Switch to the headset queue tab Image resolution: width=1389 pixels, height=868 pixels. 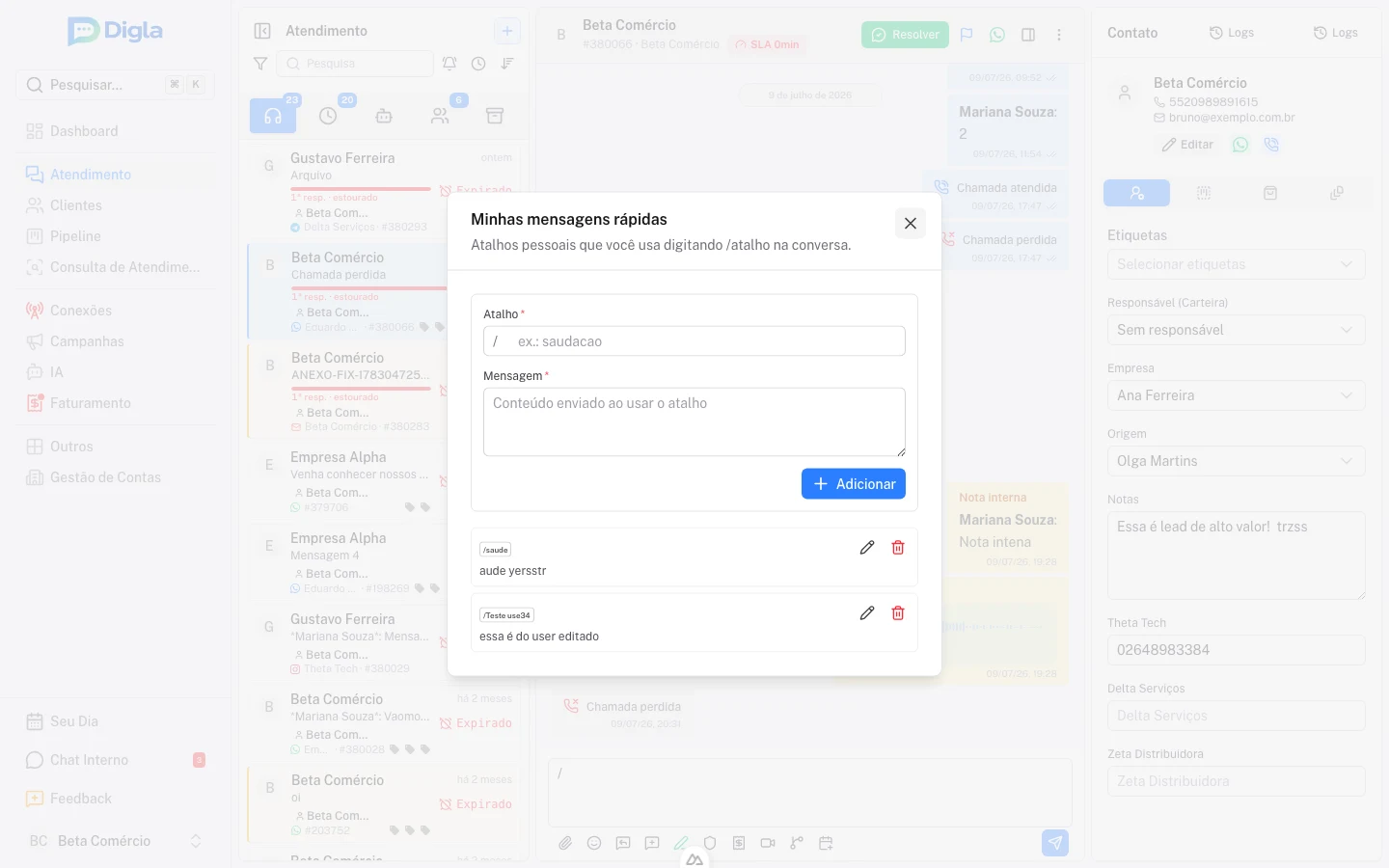(x=273, y=116)
